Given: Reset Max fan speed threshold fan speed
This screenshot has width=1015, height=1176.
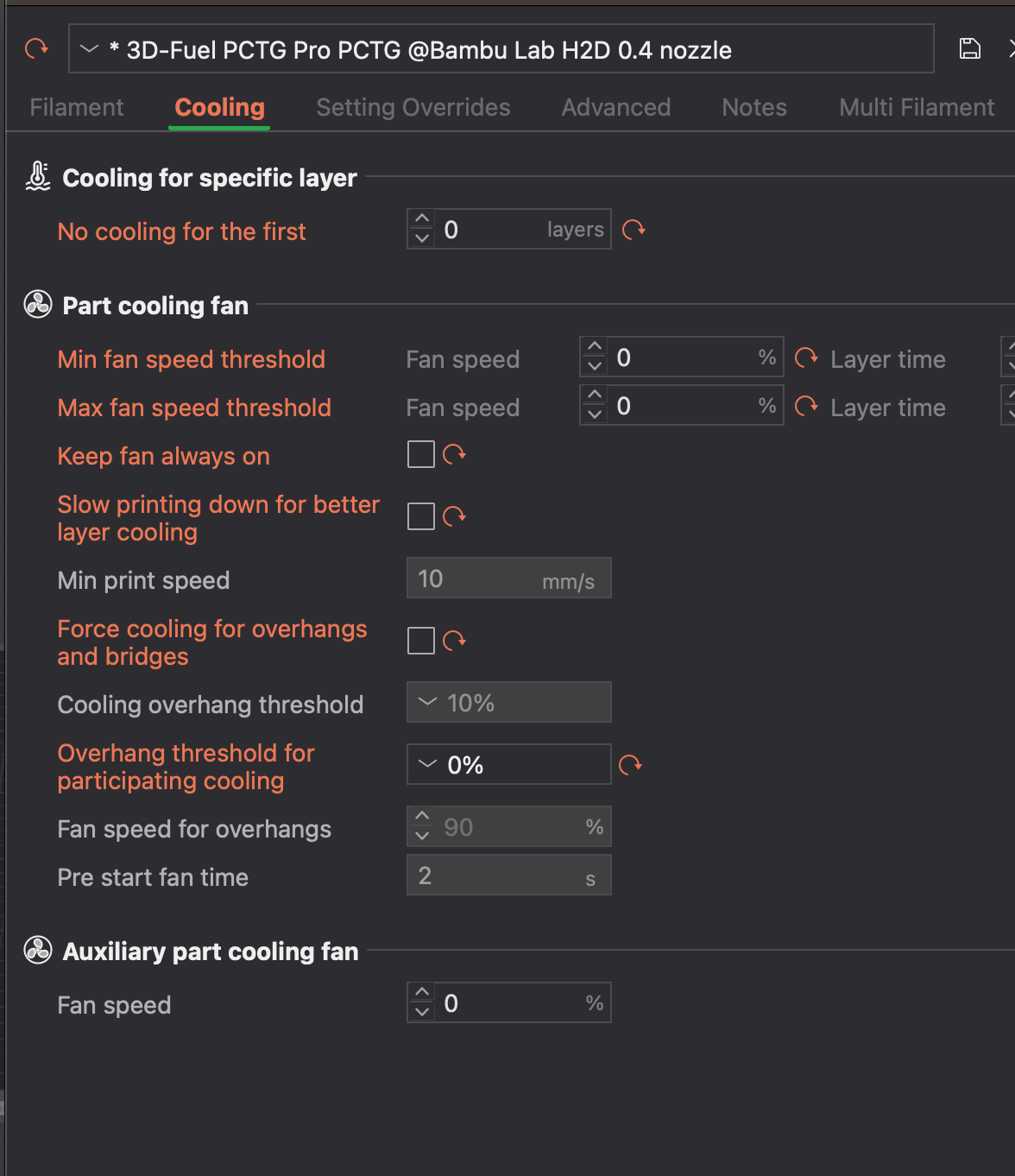Looking at the screenshot, I should (806, 406).
